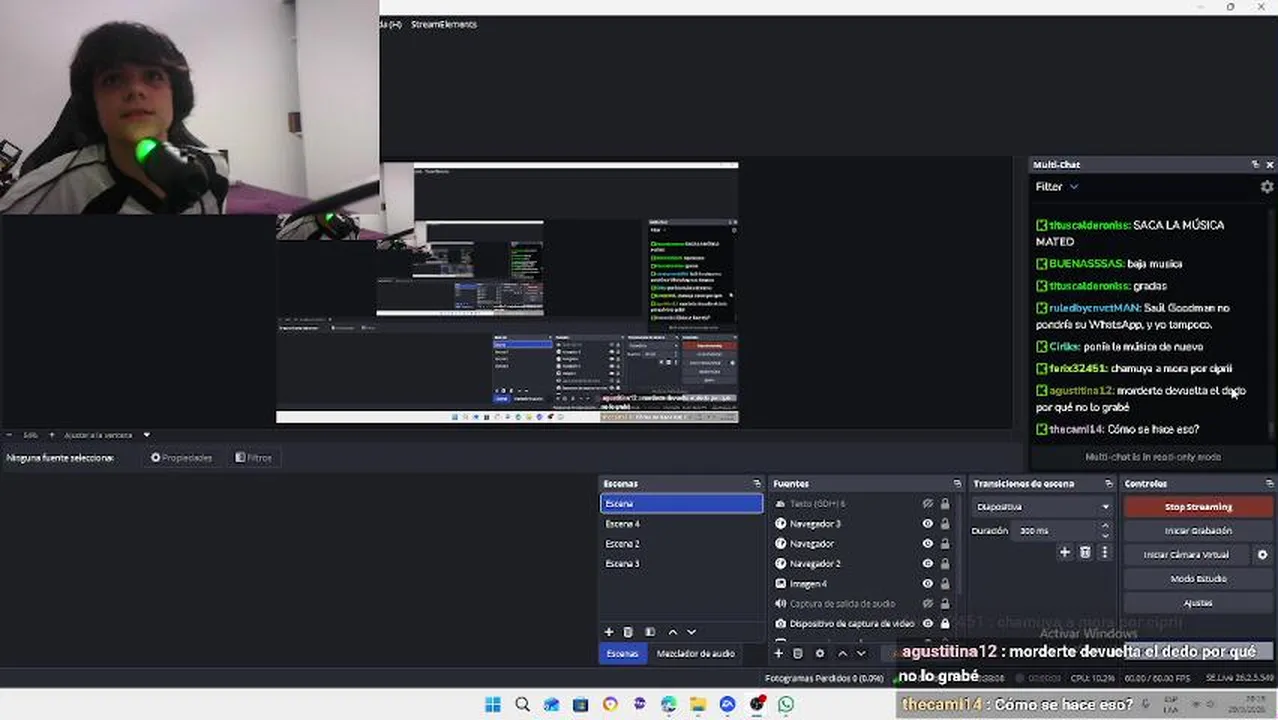Hide the Navegador source eye icon

[927, 544]
